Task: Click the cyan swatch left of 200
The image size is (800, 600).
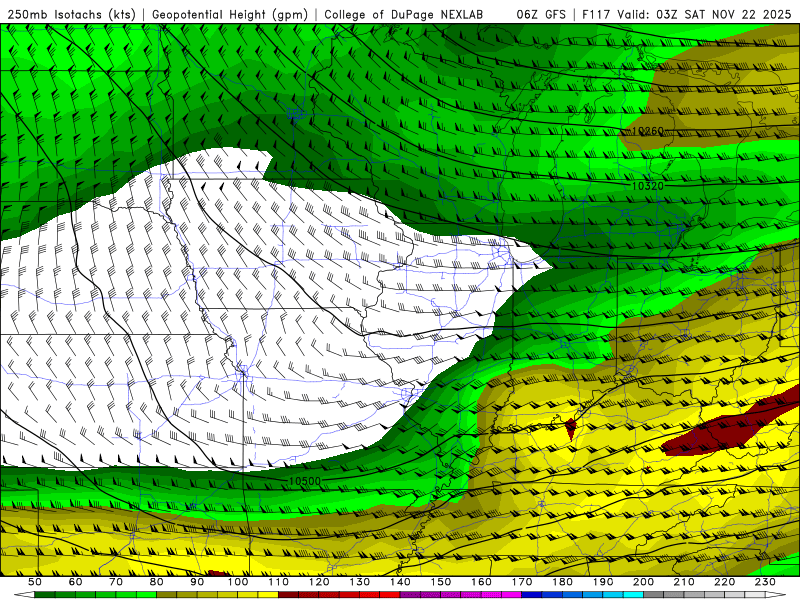Action: click(x=633, y=595)
